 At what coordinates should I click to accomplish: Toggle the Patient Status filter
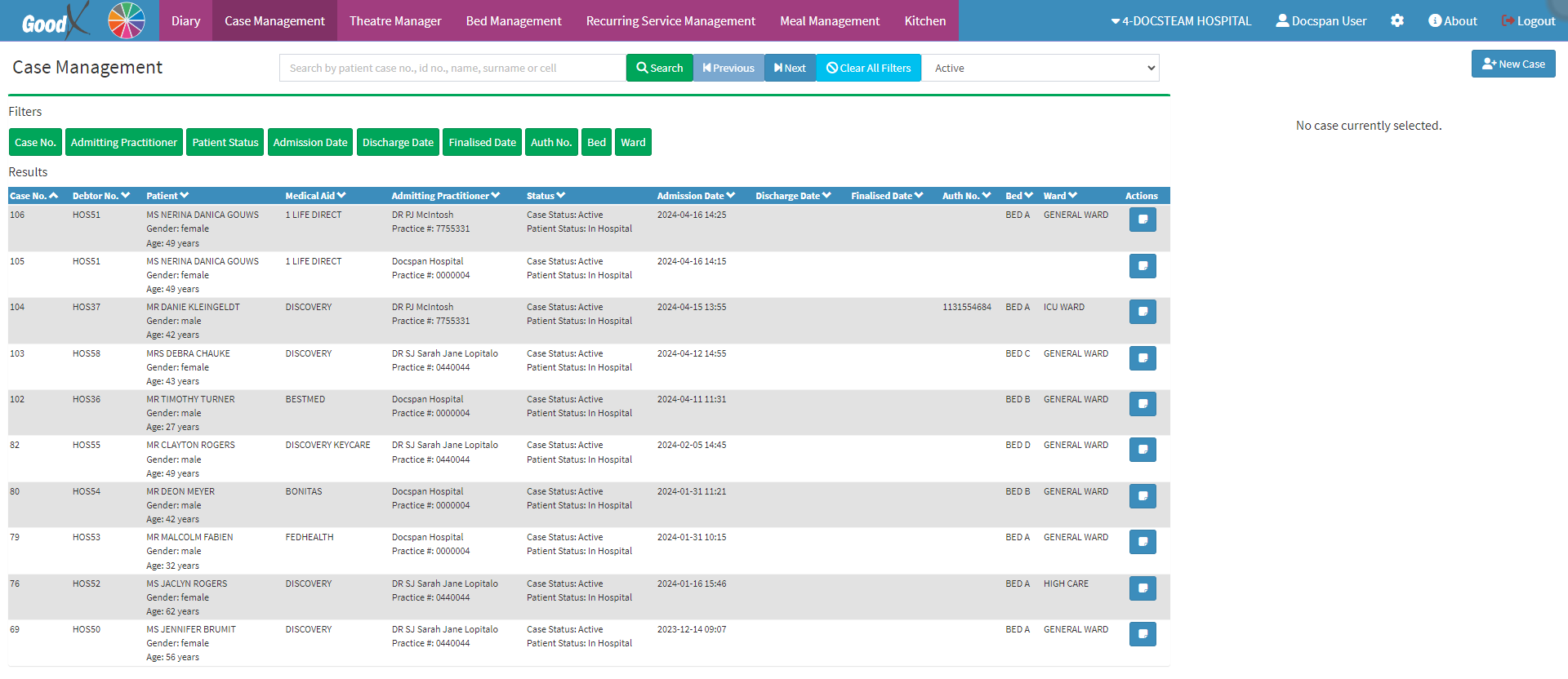225,142
